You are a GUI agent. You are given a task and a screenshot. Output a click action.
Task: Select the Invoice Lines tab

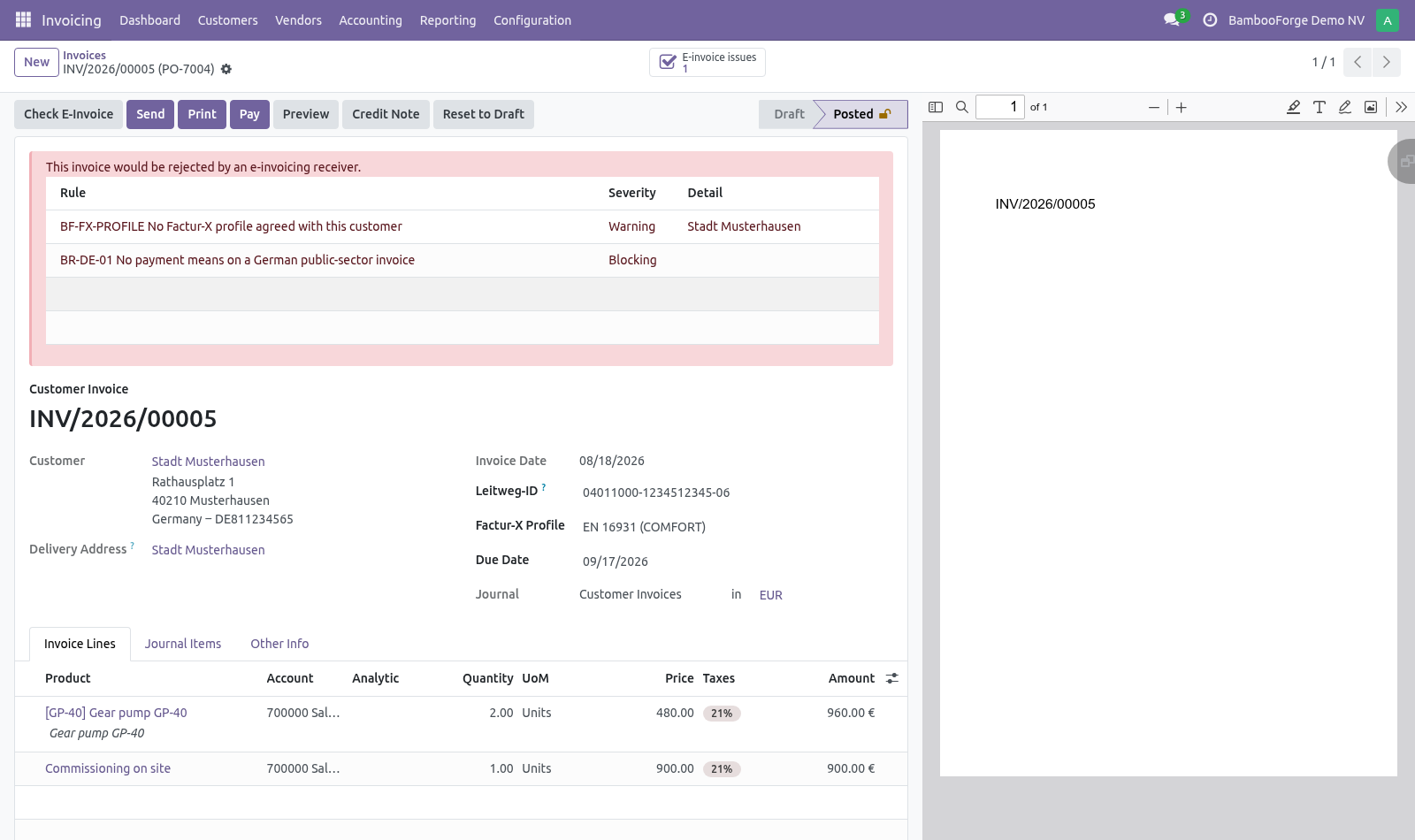(x=80, y=644)
